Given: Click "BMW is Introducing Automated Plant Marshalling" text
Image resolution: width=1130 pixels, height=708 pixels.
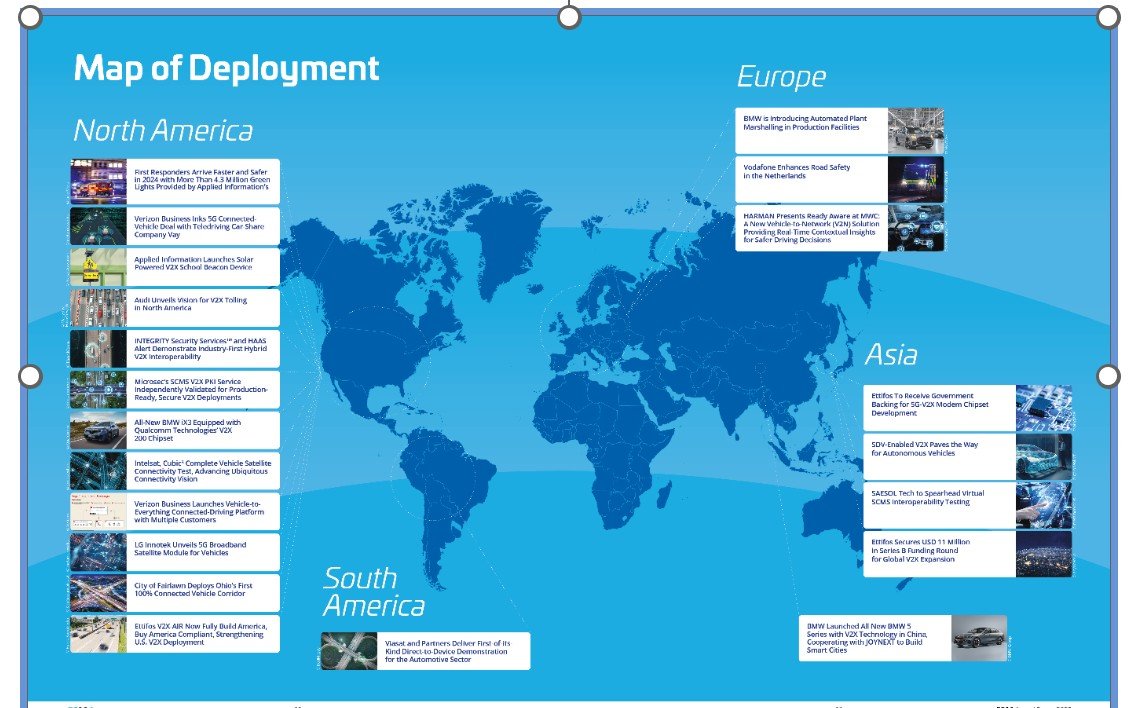Looking at the screenshot, I should pyautogui.click(x=805, y=123).
